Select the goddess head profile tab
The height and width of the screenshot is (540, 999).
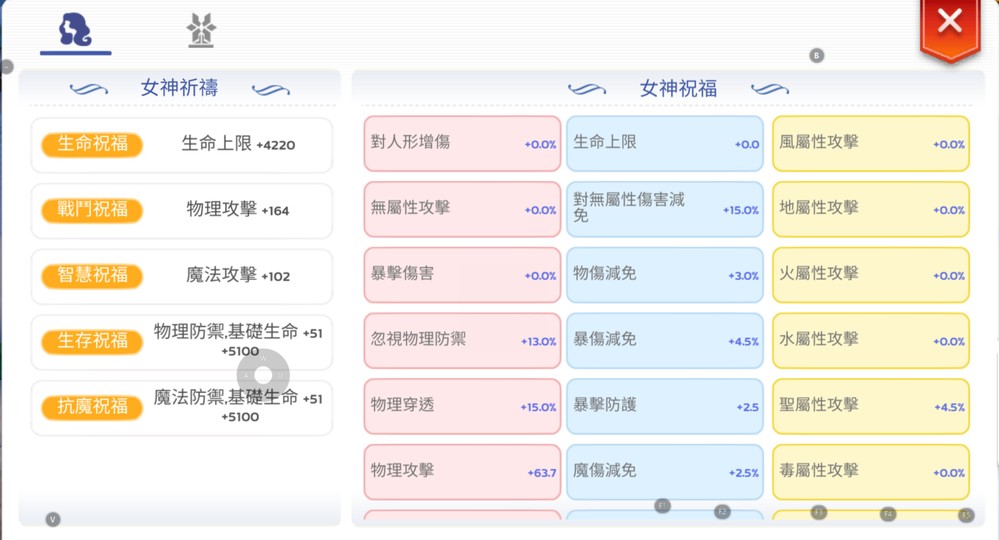point(75,31)
